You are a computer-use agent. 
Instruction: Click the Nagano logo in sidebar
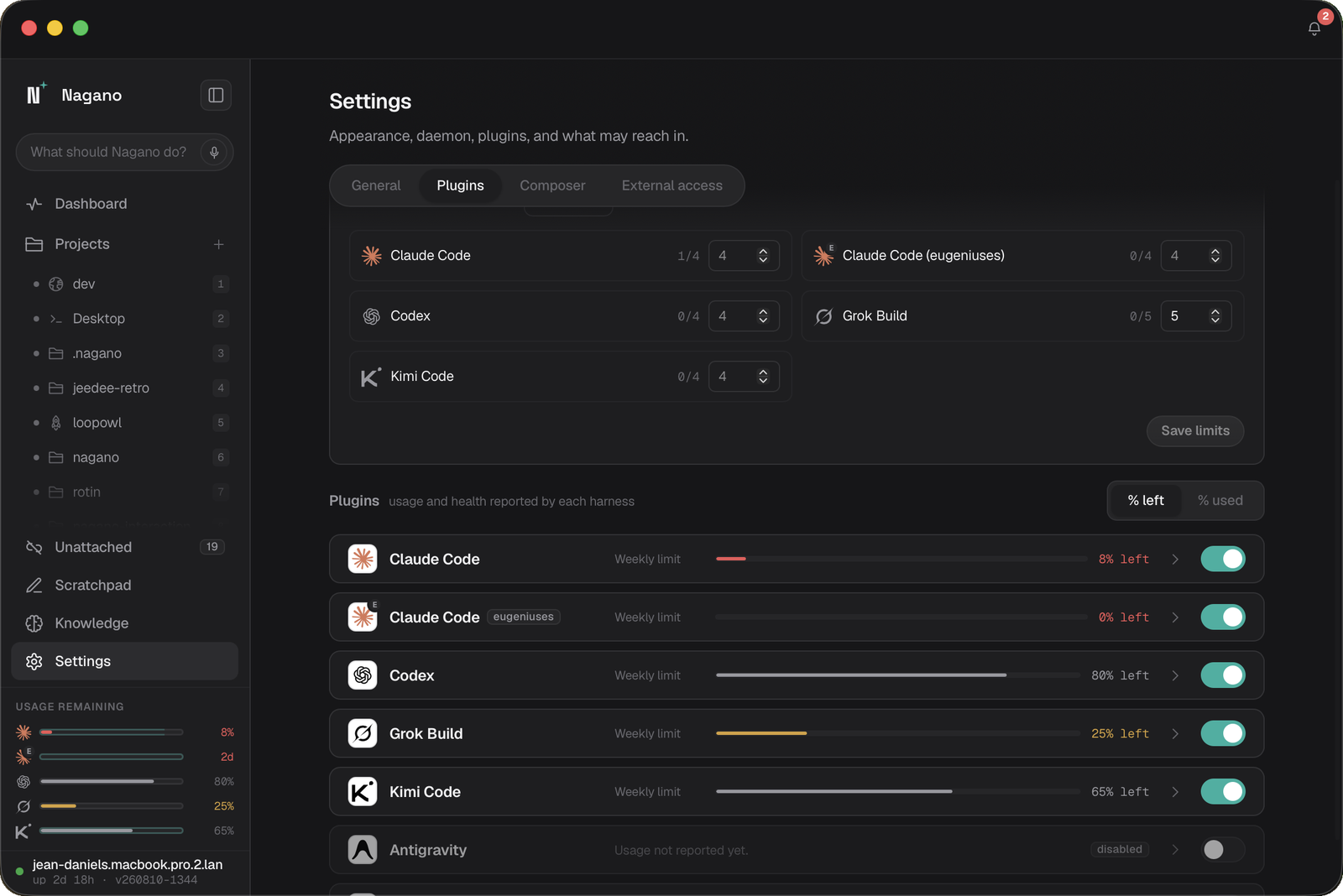[x=35, y=94]
